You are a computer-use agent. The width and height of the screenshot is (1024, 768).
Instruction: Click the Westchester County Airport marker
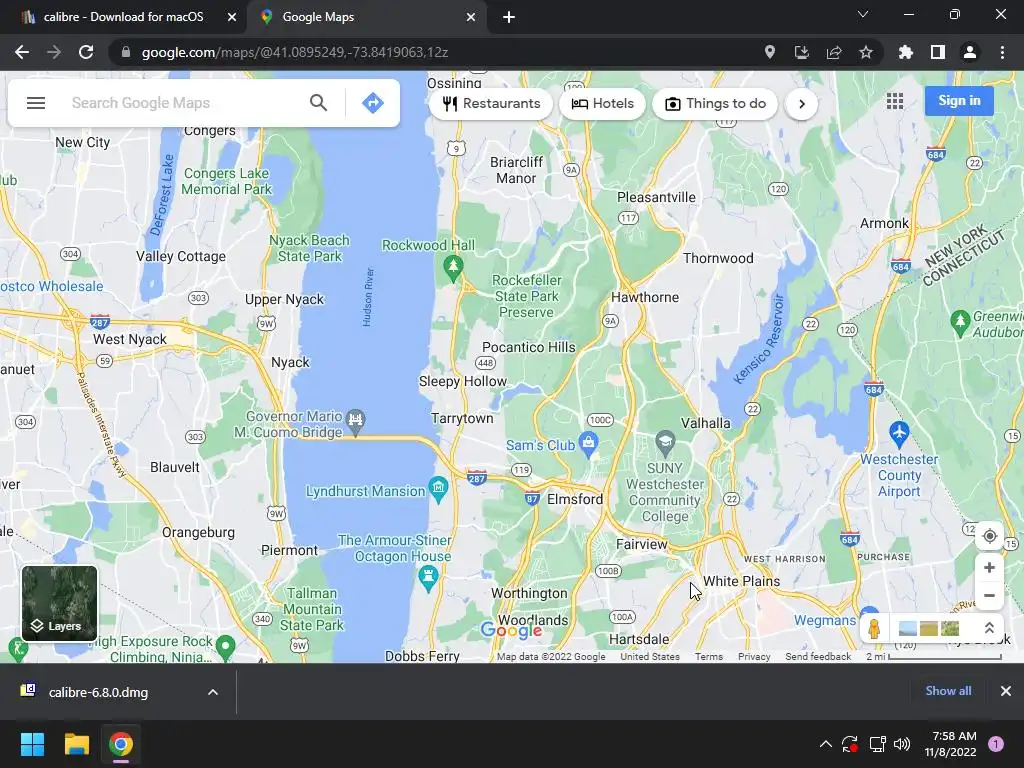(x=899, y=434)
